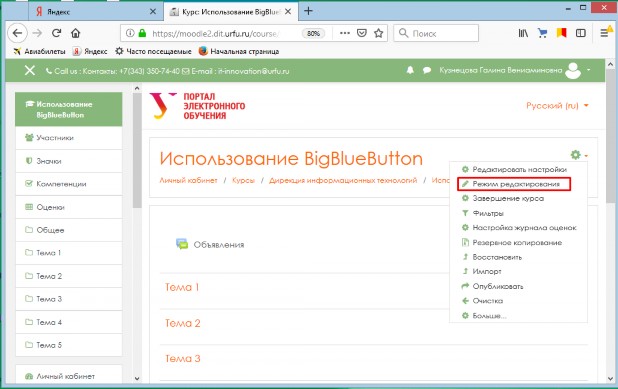The height and width of the screenshot is (389, 618).
Task: Close the Яндекс tab
Action: pos(153,12)
